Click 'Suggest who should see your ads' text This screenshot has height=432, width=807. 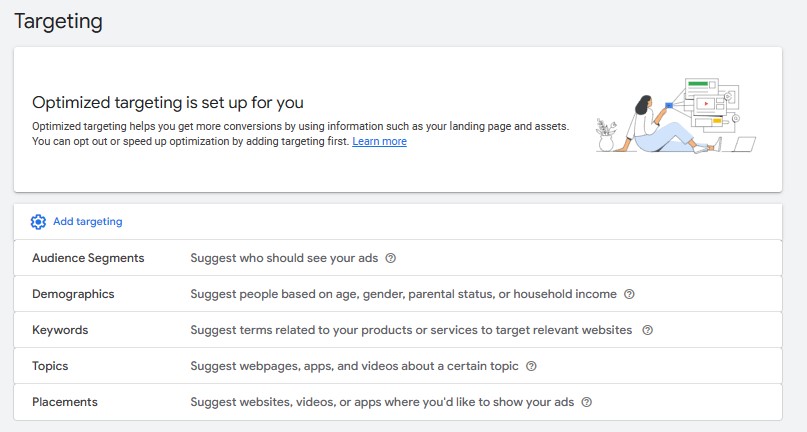284,258
